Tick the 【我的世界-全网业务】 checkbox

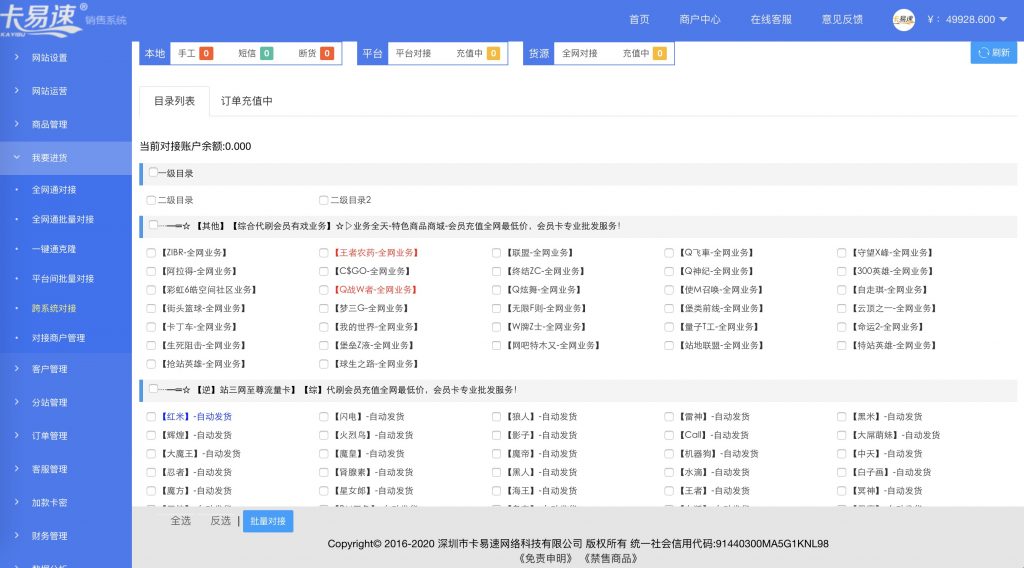pyautogui.click(x=323, y=327)
